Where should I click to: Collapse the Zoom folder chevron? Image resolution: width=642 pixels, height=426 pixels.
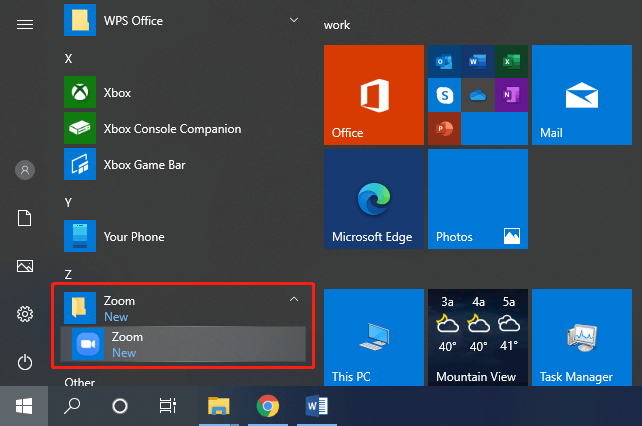[x=294, y=299]
